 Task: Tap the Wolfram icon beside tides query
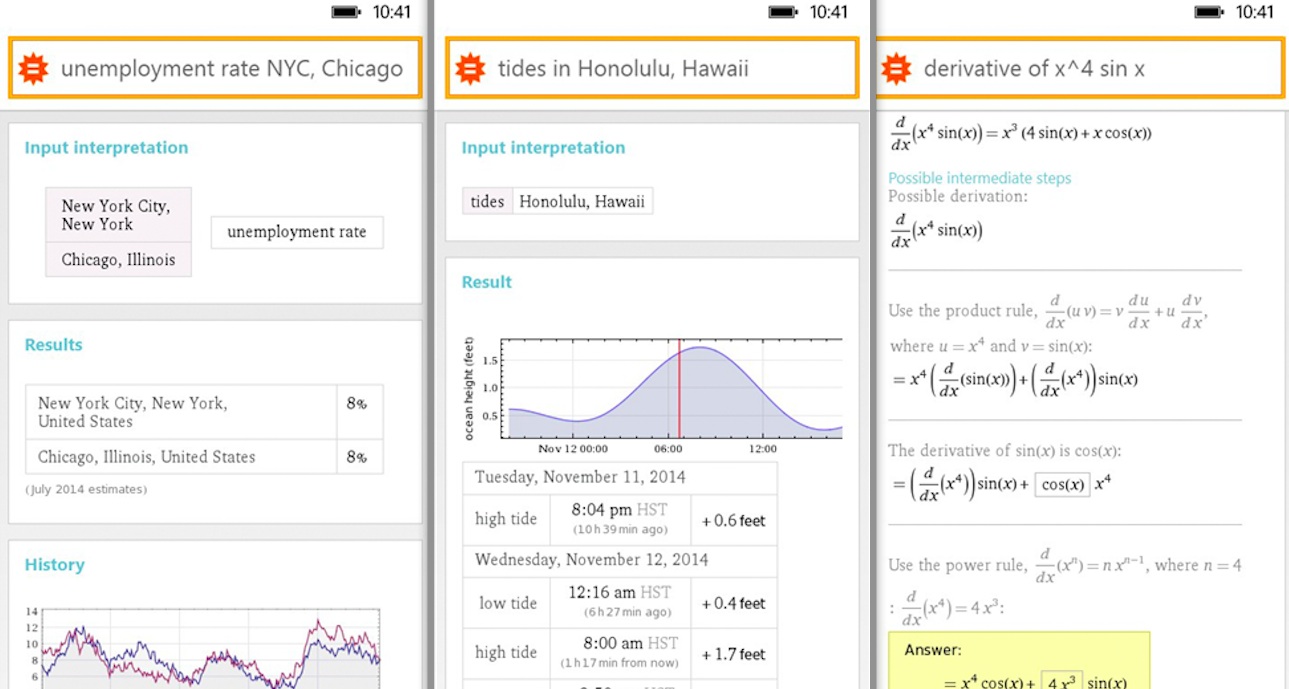coord(470,69)
